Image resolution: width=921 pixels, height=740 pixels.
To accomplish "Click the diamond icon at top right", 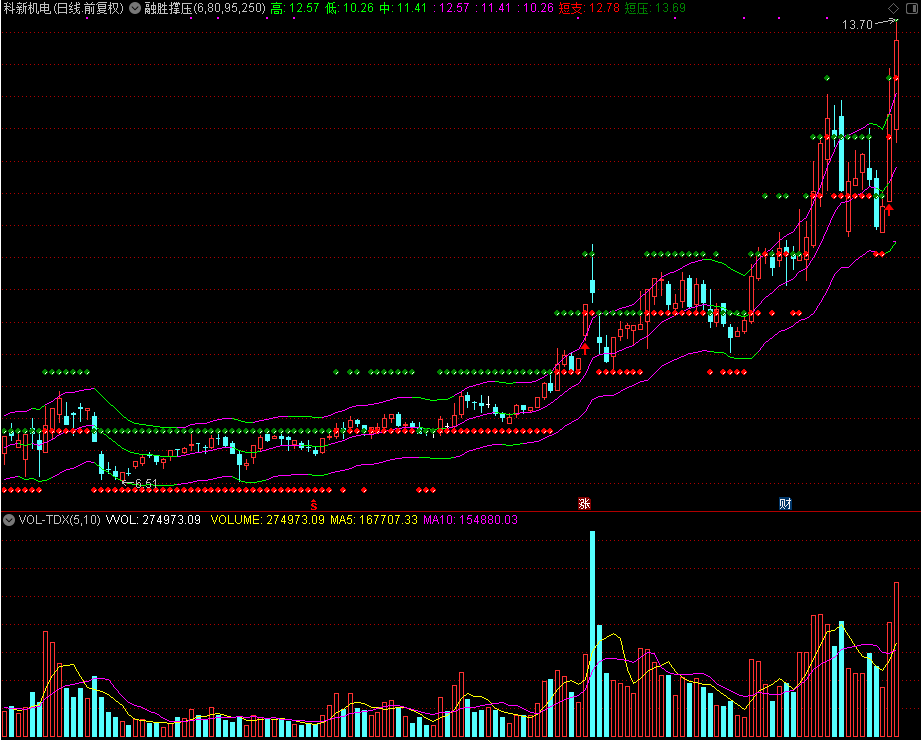I will click(x=893, y=8).
